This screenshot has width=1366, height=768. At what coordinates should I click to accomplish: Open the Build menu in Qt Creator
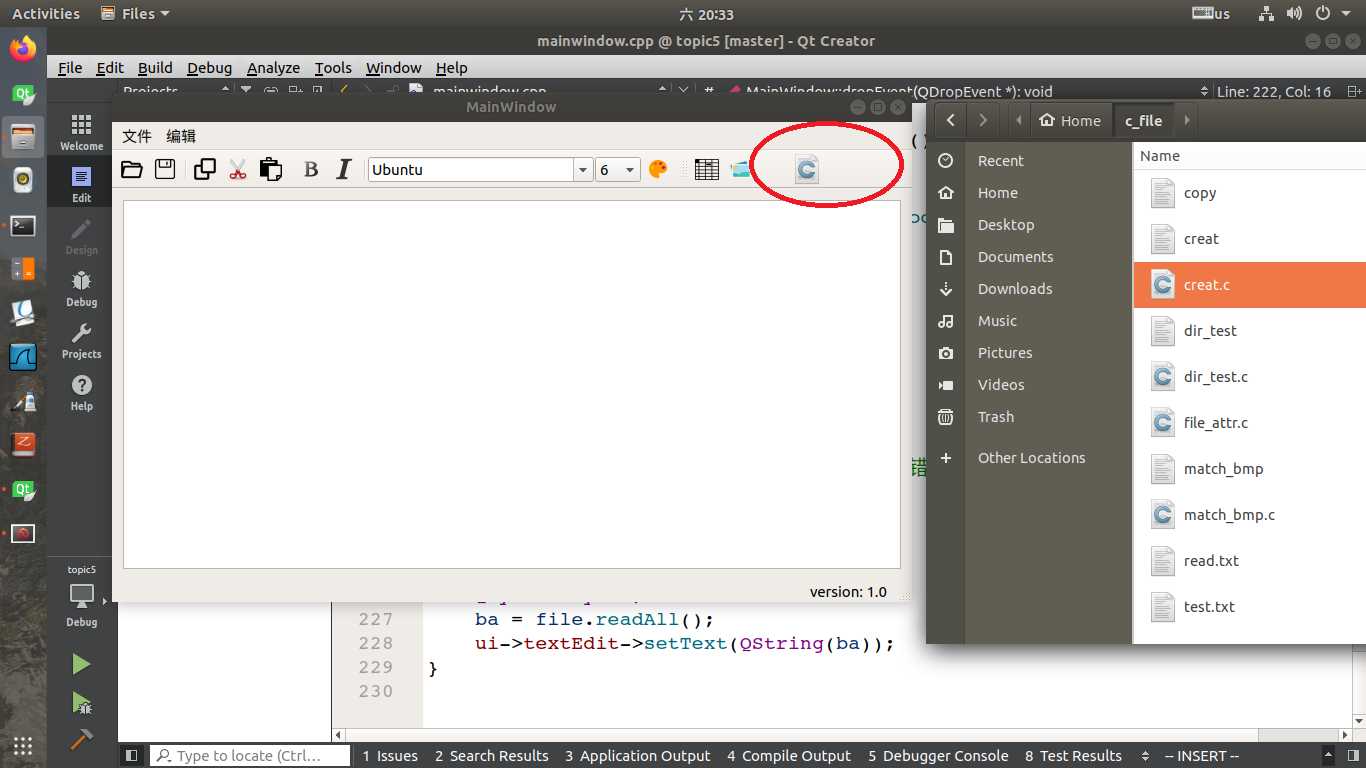pos(155,68)
